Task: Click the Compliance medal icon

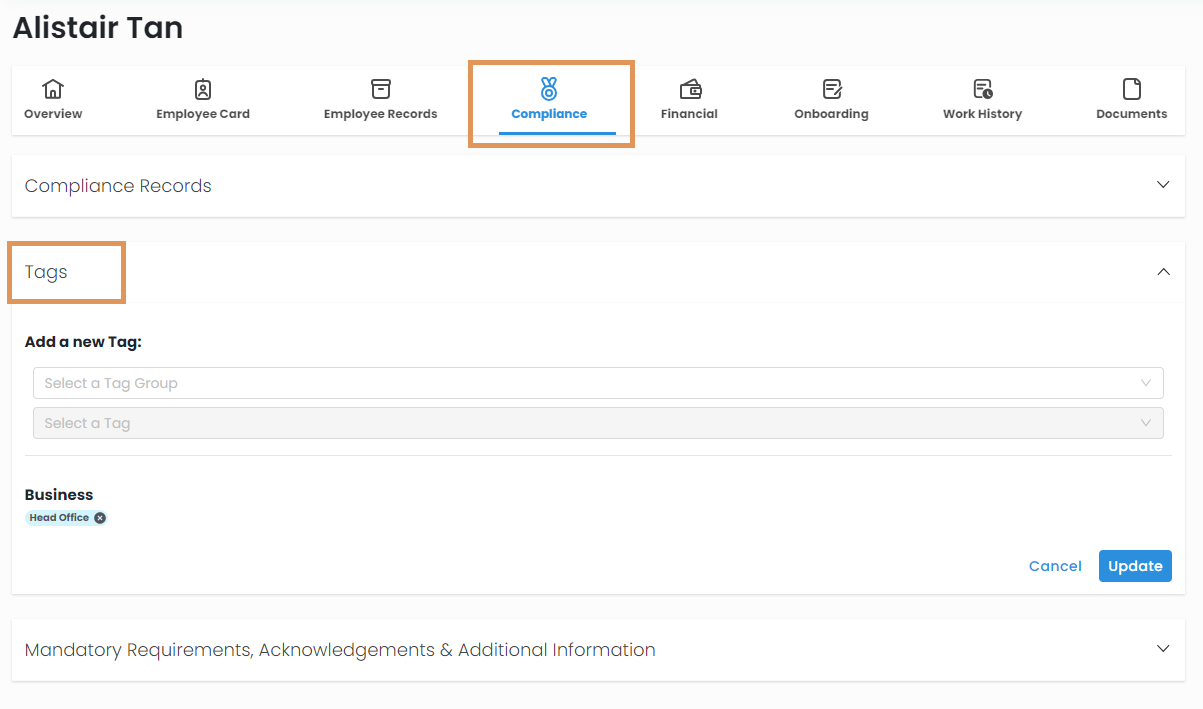Action: 549,89
